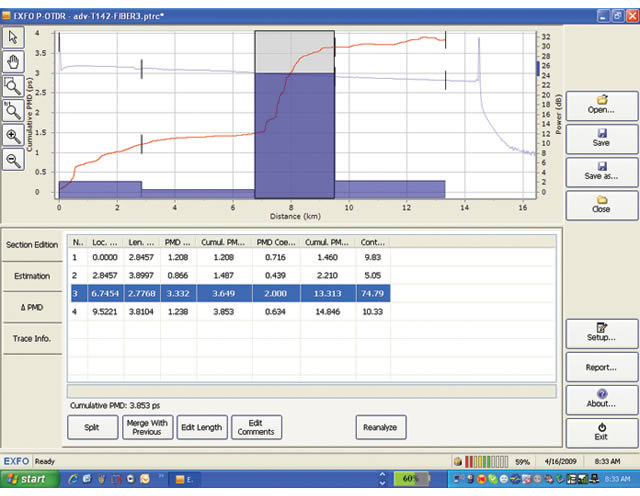Open the Setup dialog

(x=601, y=333)
